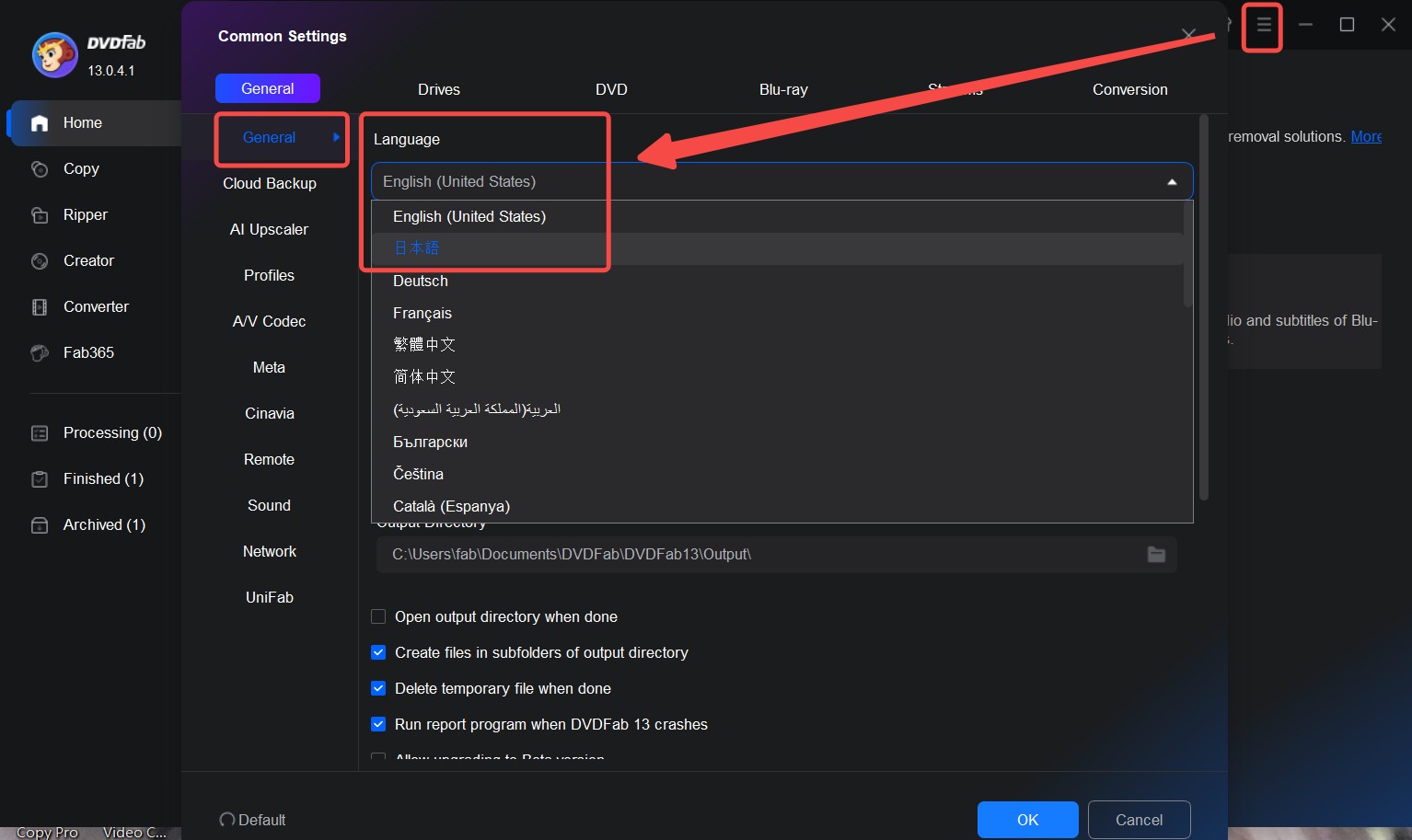Choose Arabic (Saudi Arabia) in language list
1412x840 pixels.
[777, 409]
